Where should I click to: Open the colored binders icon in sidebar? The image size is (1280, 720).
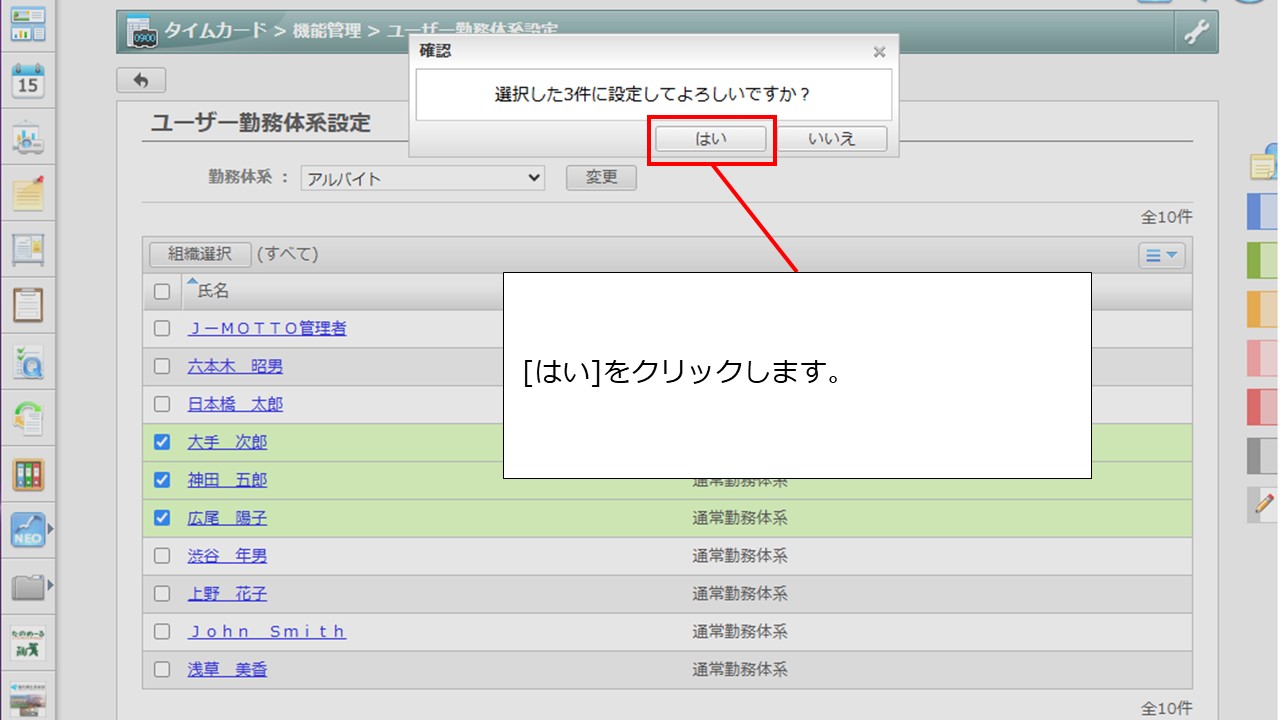click(28, 474)
